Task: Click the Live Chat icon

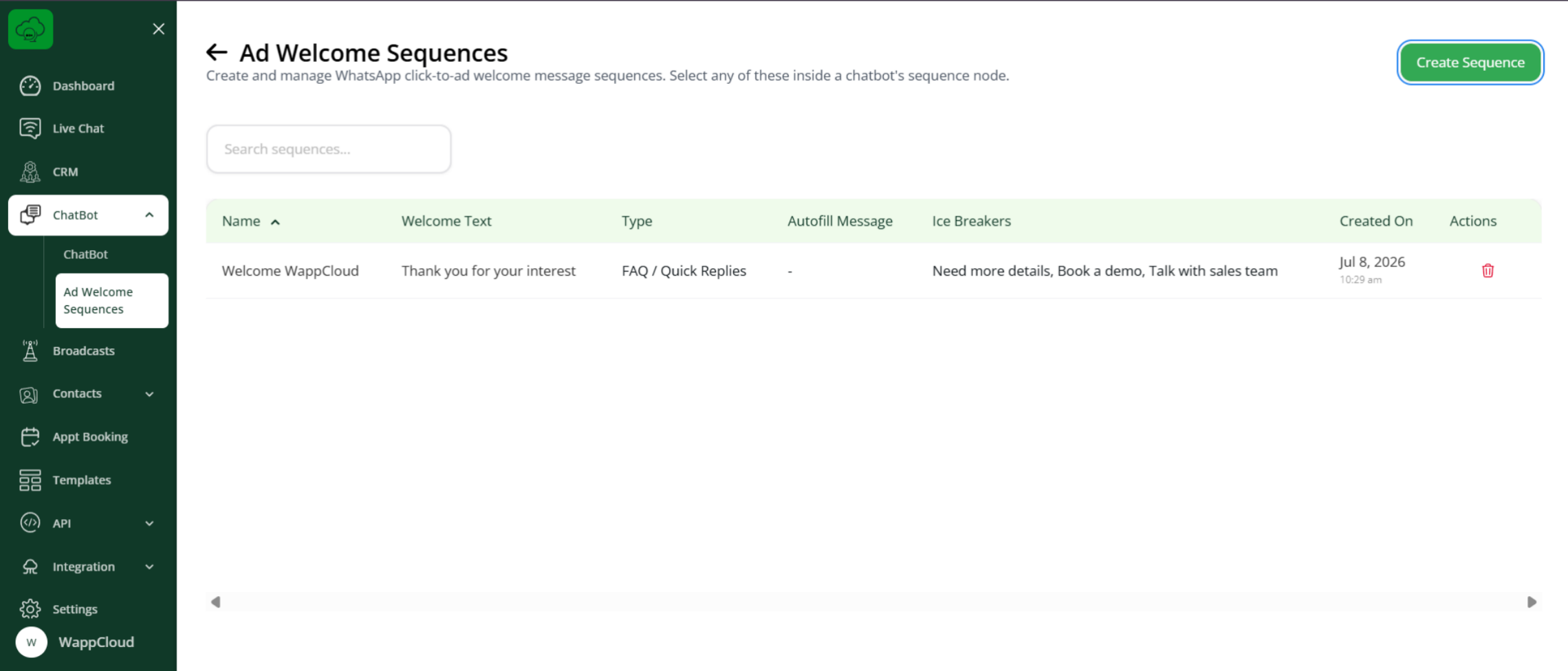Action: (x=30, y=129)
